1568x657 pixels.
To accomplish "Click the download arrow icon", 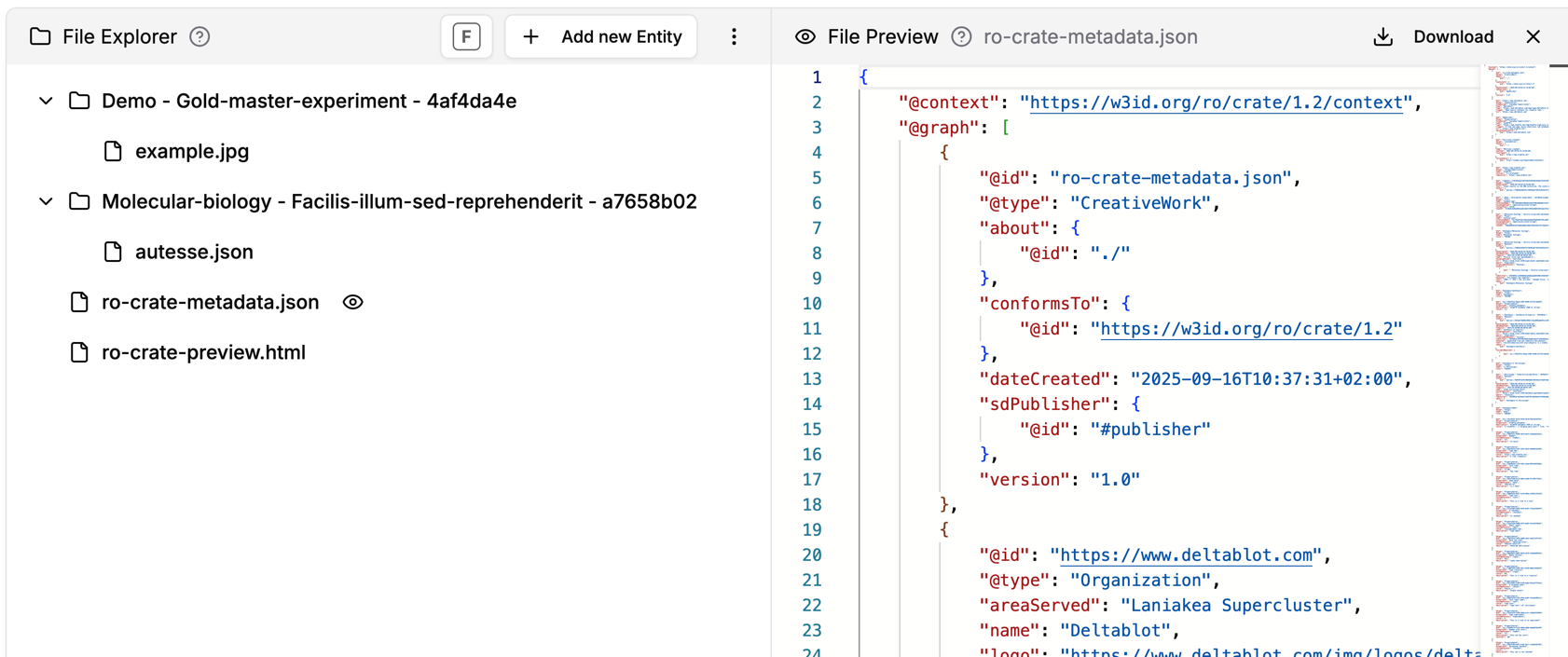I will tap(1382, 37).
